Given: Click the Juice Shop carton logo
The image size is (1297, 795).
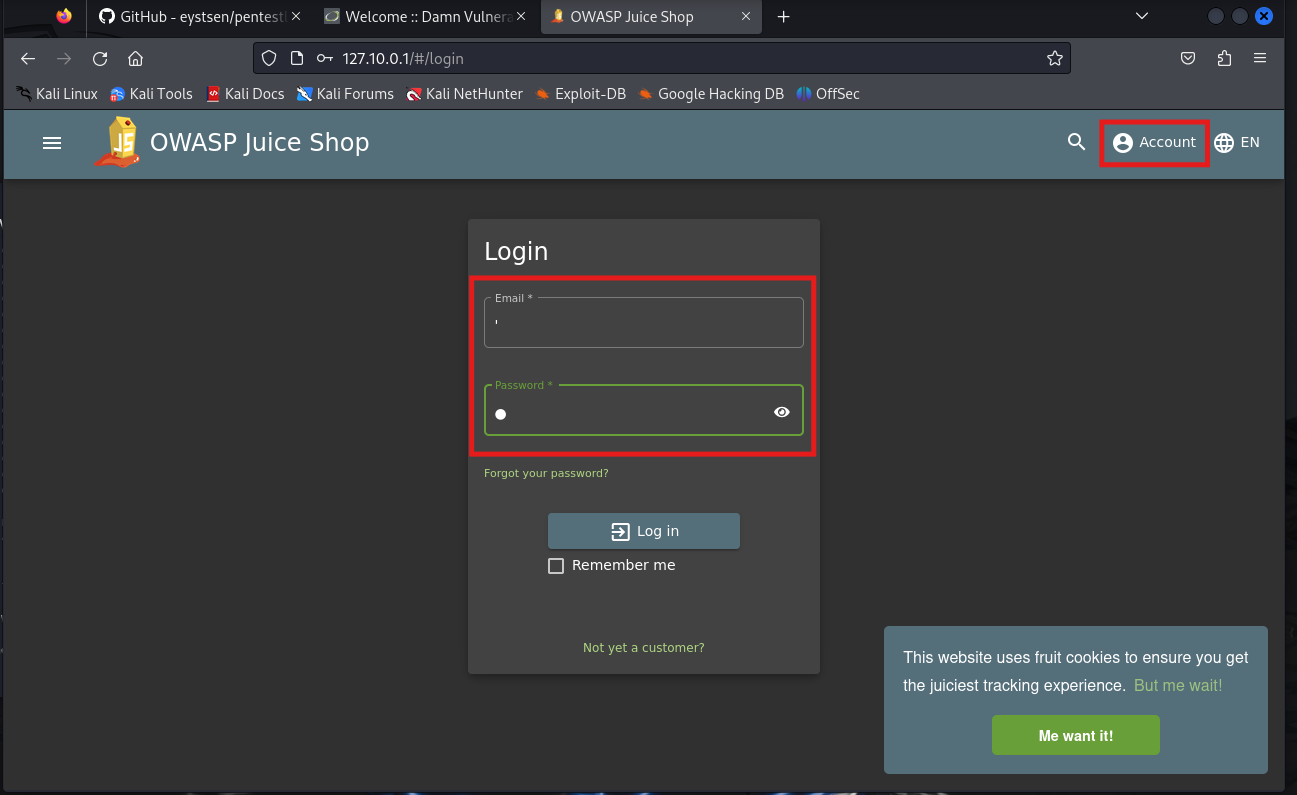Looking at the screenshot, I should 118,142.
